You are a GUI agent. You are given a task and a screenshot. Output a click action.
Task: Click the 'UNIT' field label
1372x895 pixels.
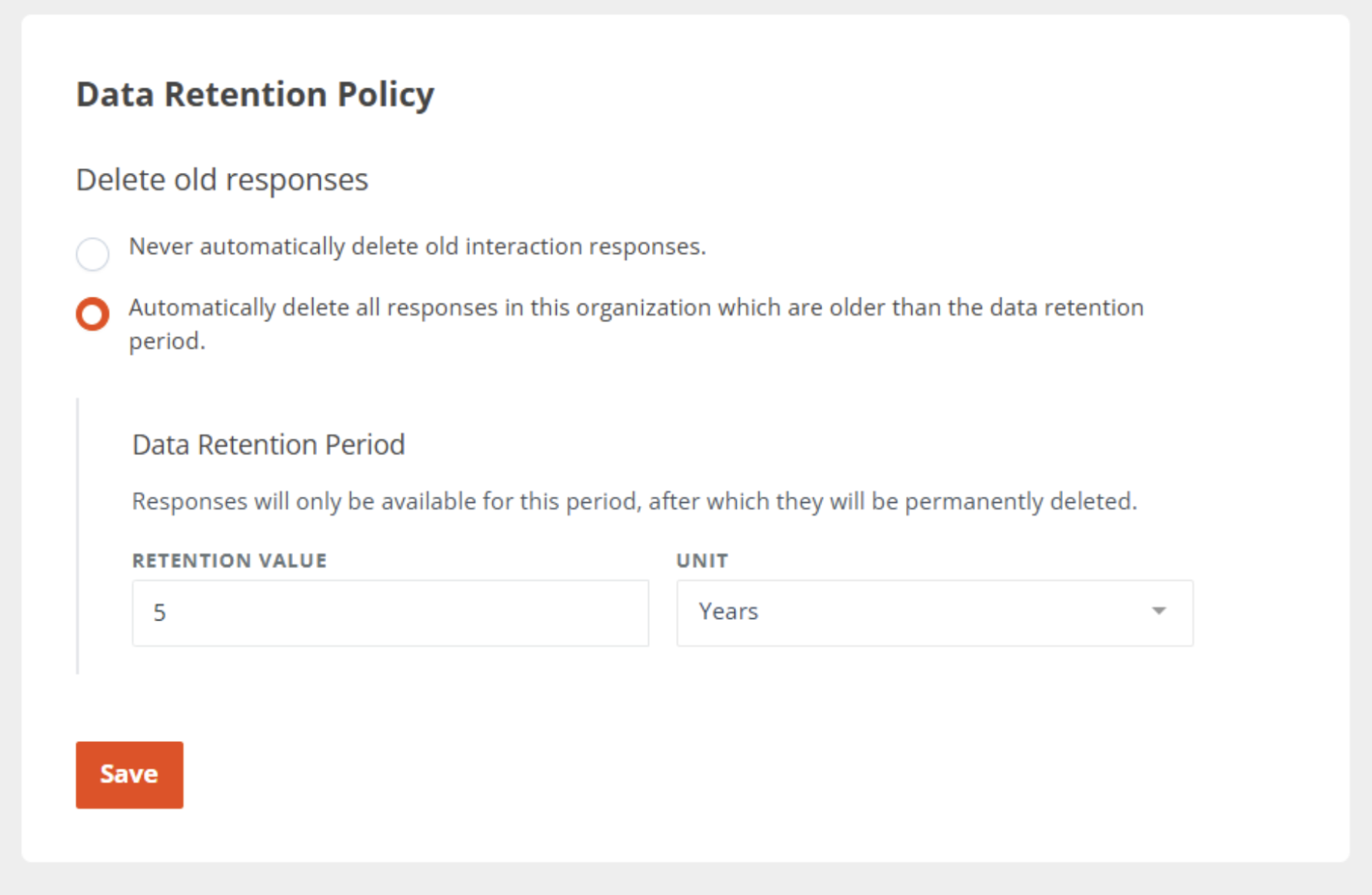tap(701, 561)
